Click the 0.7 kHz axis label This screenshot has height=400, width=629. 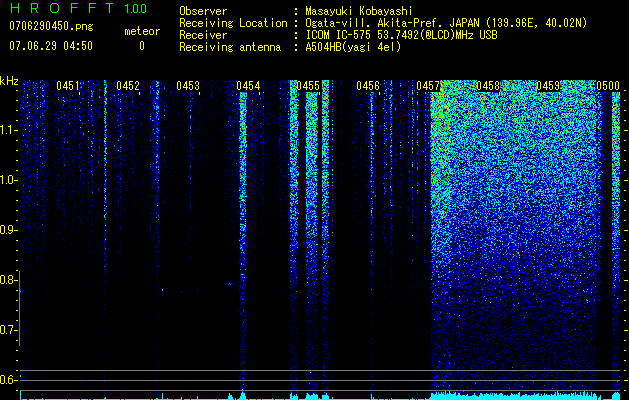pos(7,330)
